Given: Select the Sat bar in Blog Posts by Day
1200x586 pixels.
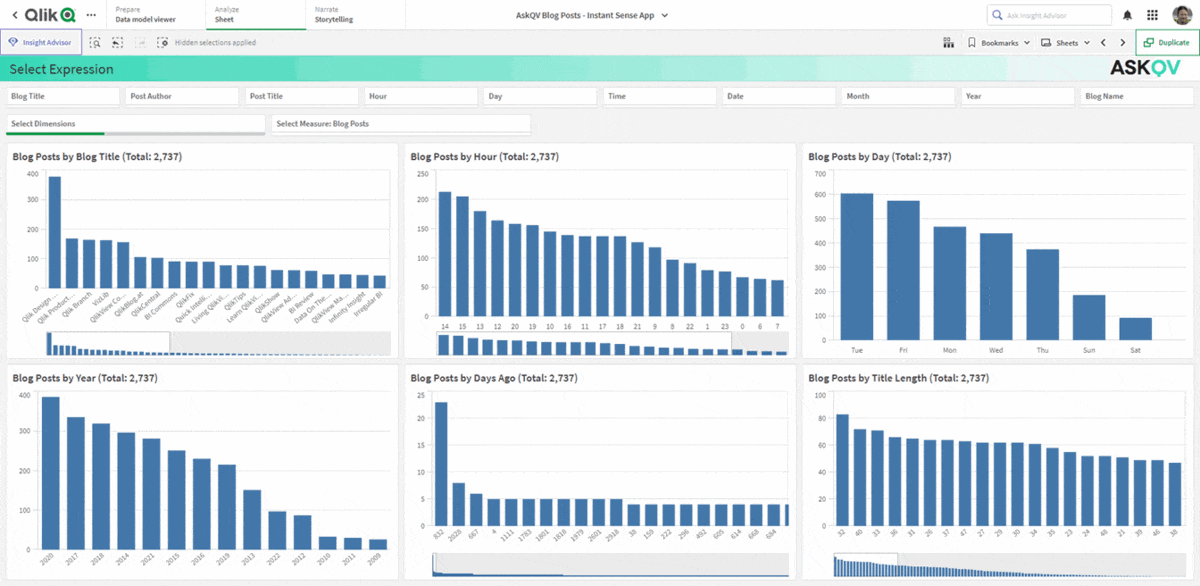Looking at the screenshot, I should click(x=1135, y=330).
